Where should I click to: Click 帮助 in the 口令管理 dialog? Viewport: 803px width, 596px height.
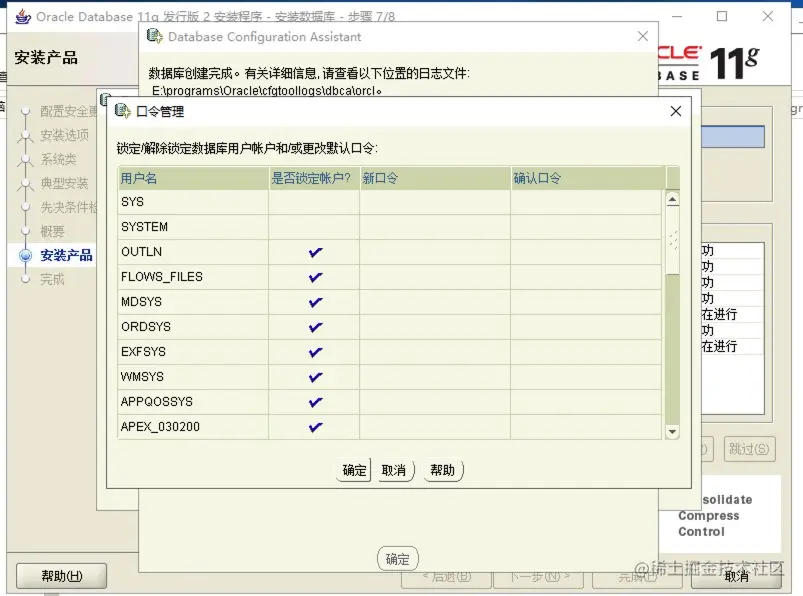pos(442,470)
